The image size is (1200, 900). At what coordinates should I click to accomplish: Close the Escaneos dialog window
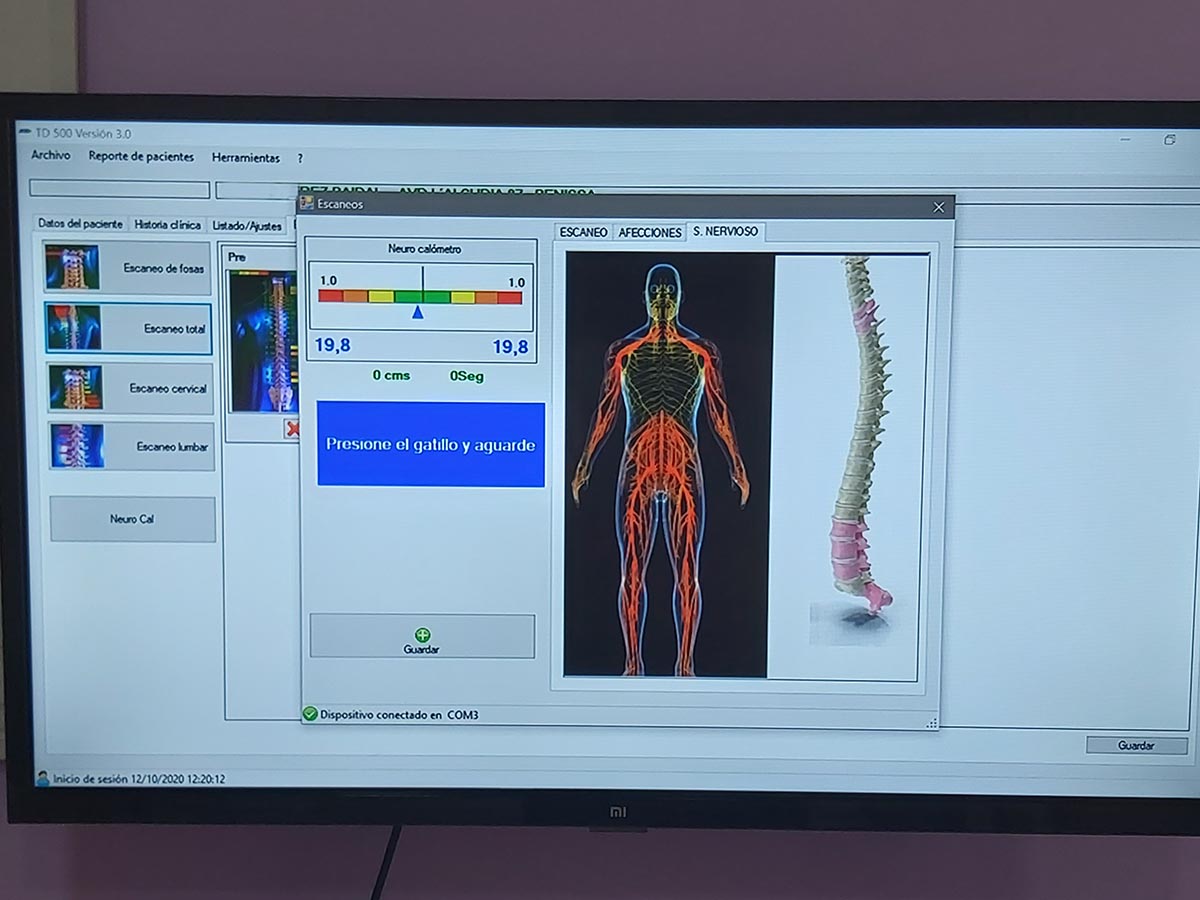coord(938,207)
